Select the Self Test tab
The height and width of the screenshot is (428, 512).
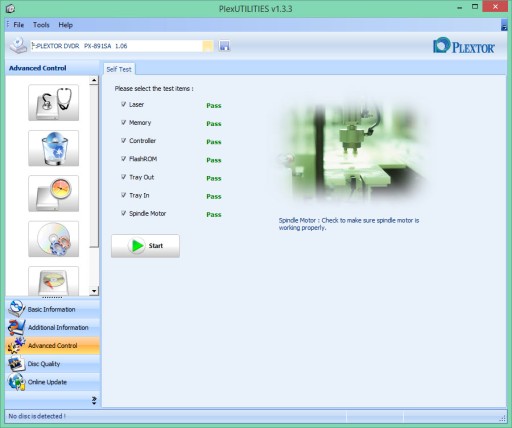tap(119, 69)
